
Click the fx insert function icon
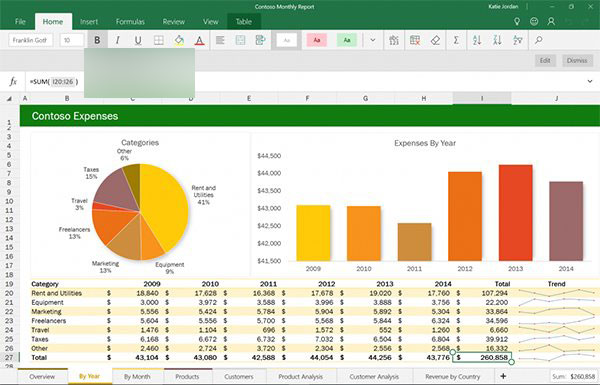[x=13, y=82]
